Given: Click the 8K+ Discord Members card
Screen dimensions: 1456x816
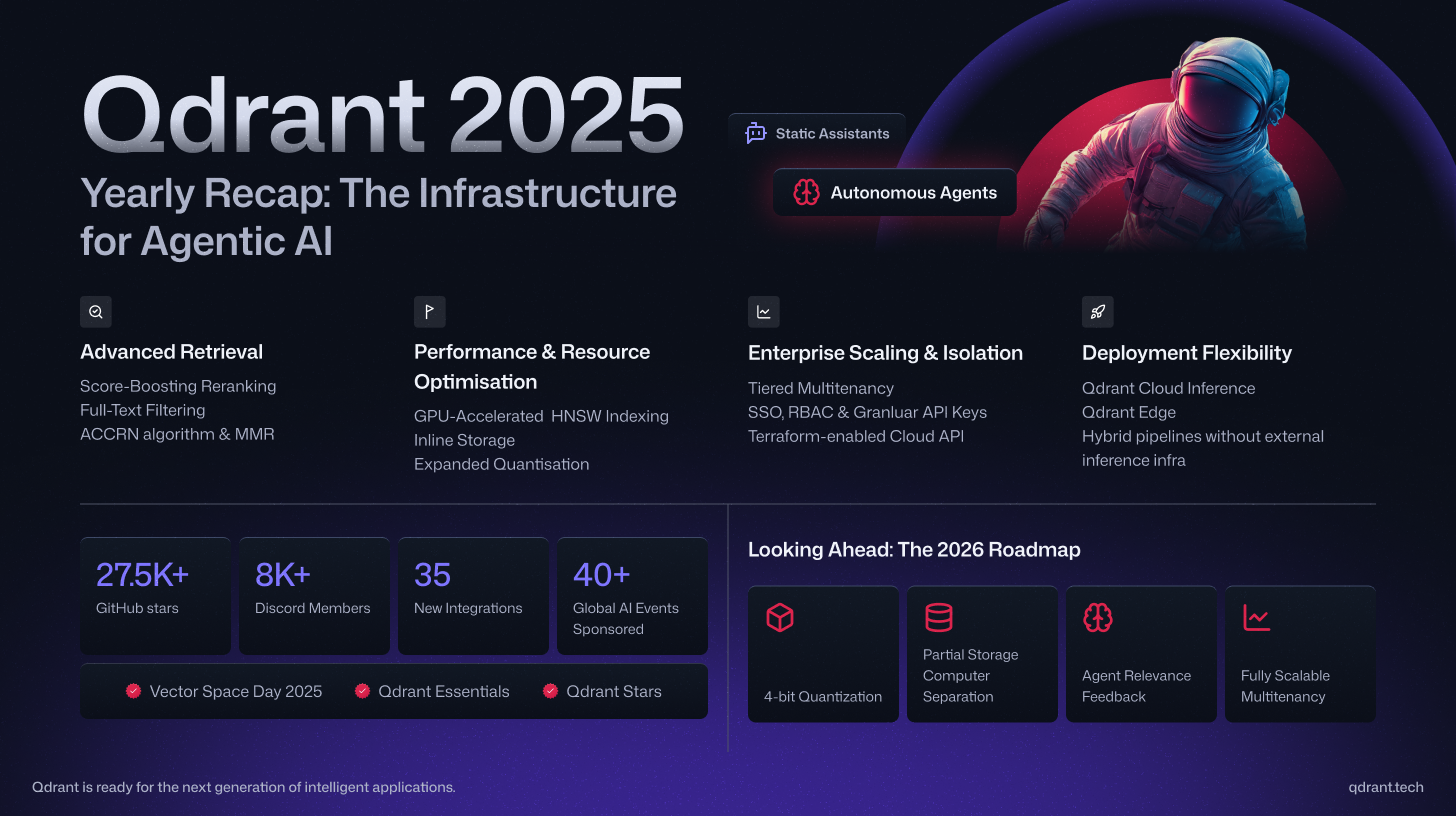Looking at the screenshot, I should 314,596.
